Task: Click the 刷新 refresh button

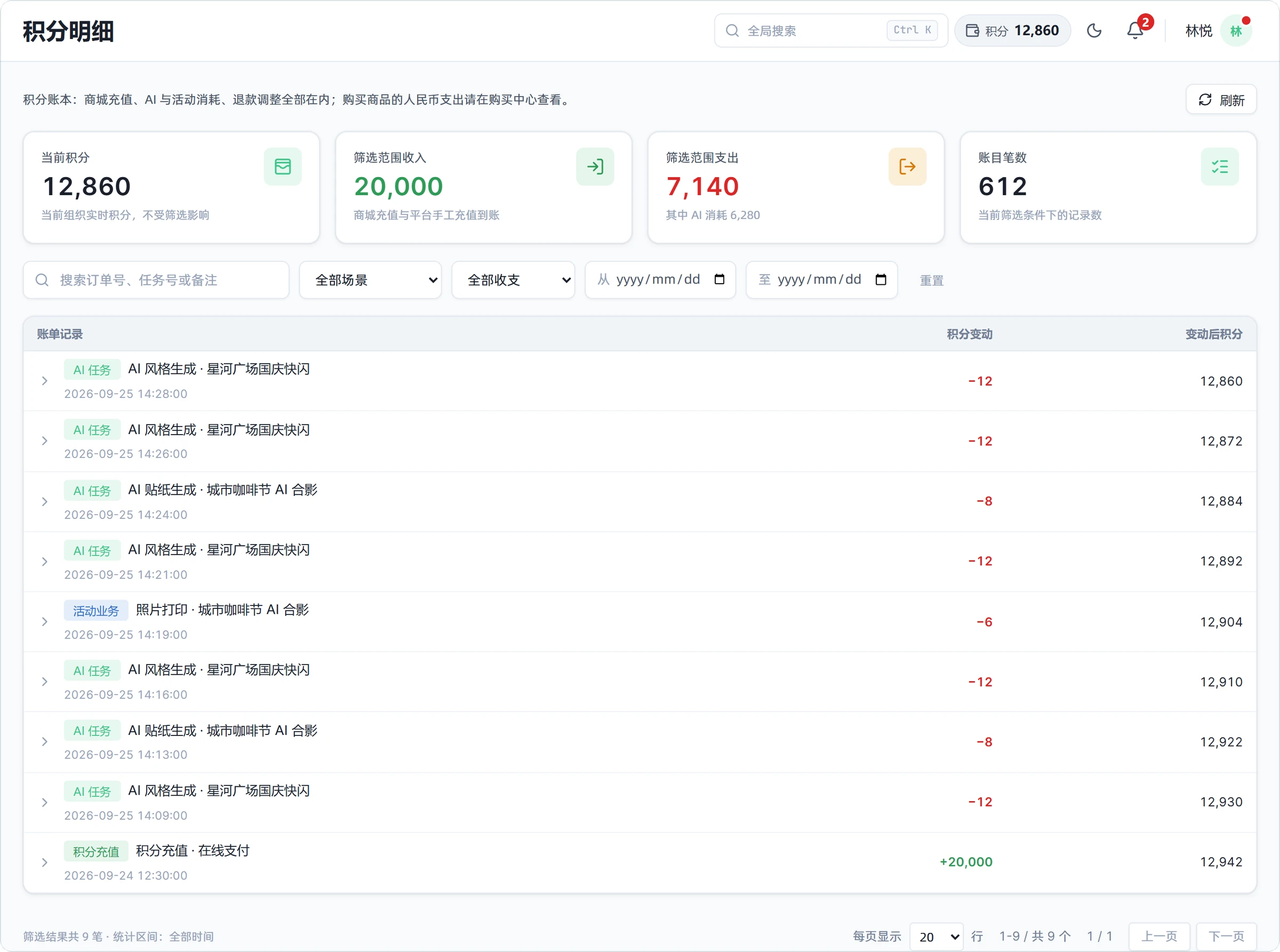Action: pyautogui.click(x=1221, y=100)
